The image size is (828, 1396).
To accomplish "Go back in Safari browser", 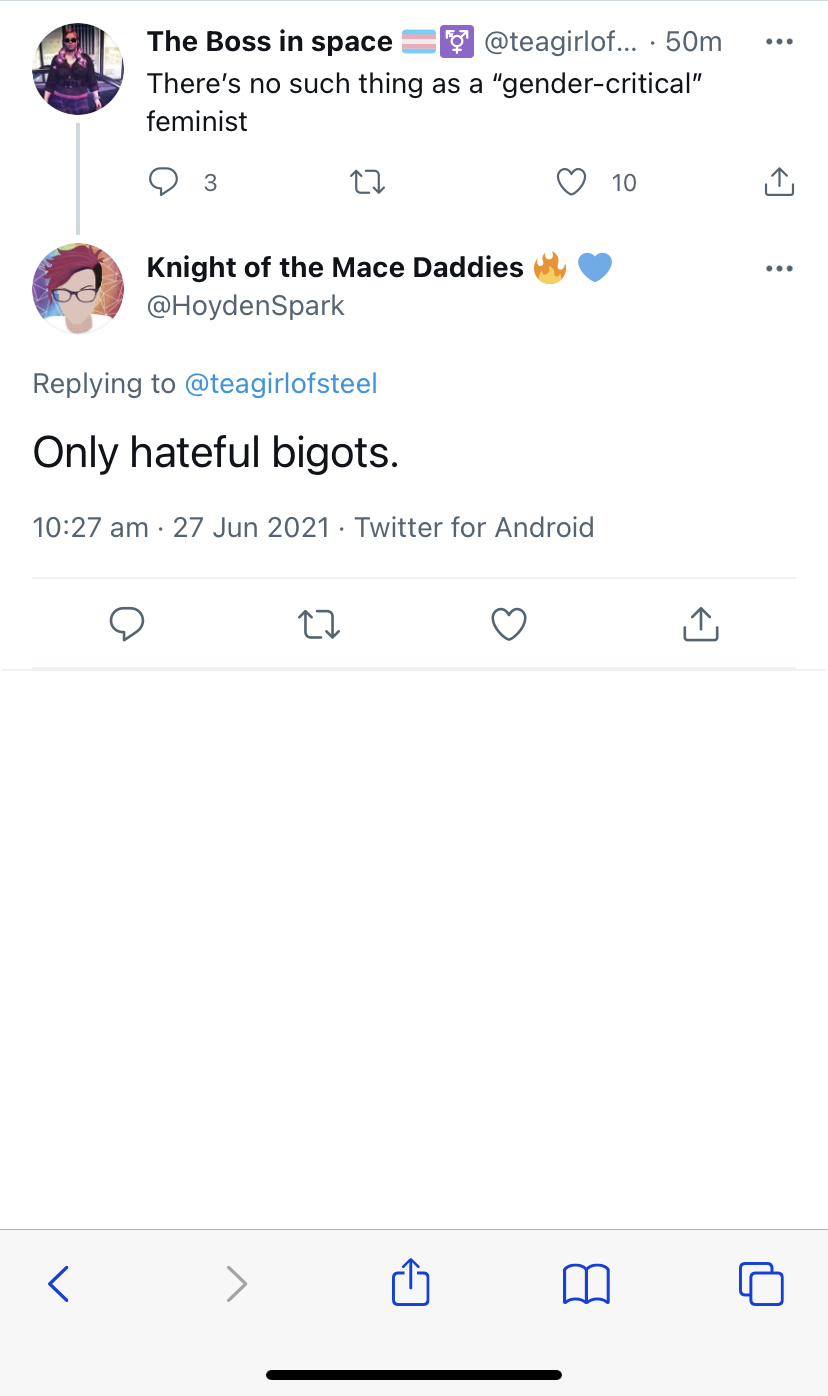I will 59,1283.
